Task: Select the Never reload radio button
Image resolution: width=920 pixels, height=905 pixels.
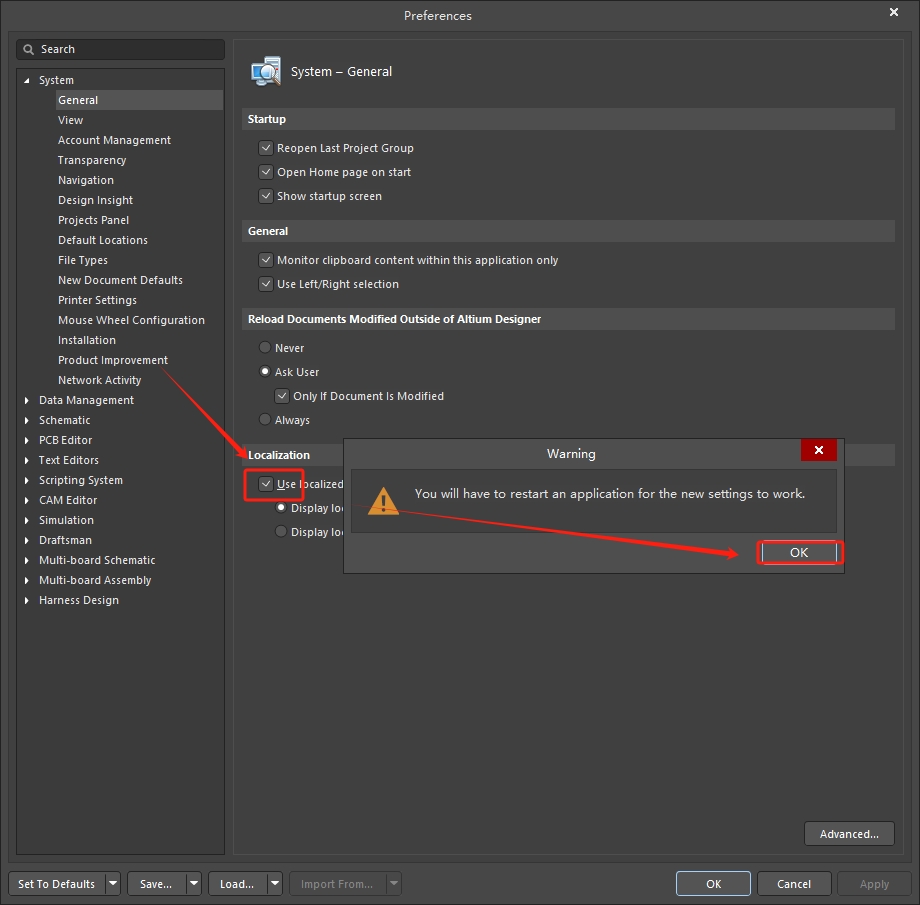Action: (265, 348)
